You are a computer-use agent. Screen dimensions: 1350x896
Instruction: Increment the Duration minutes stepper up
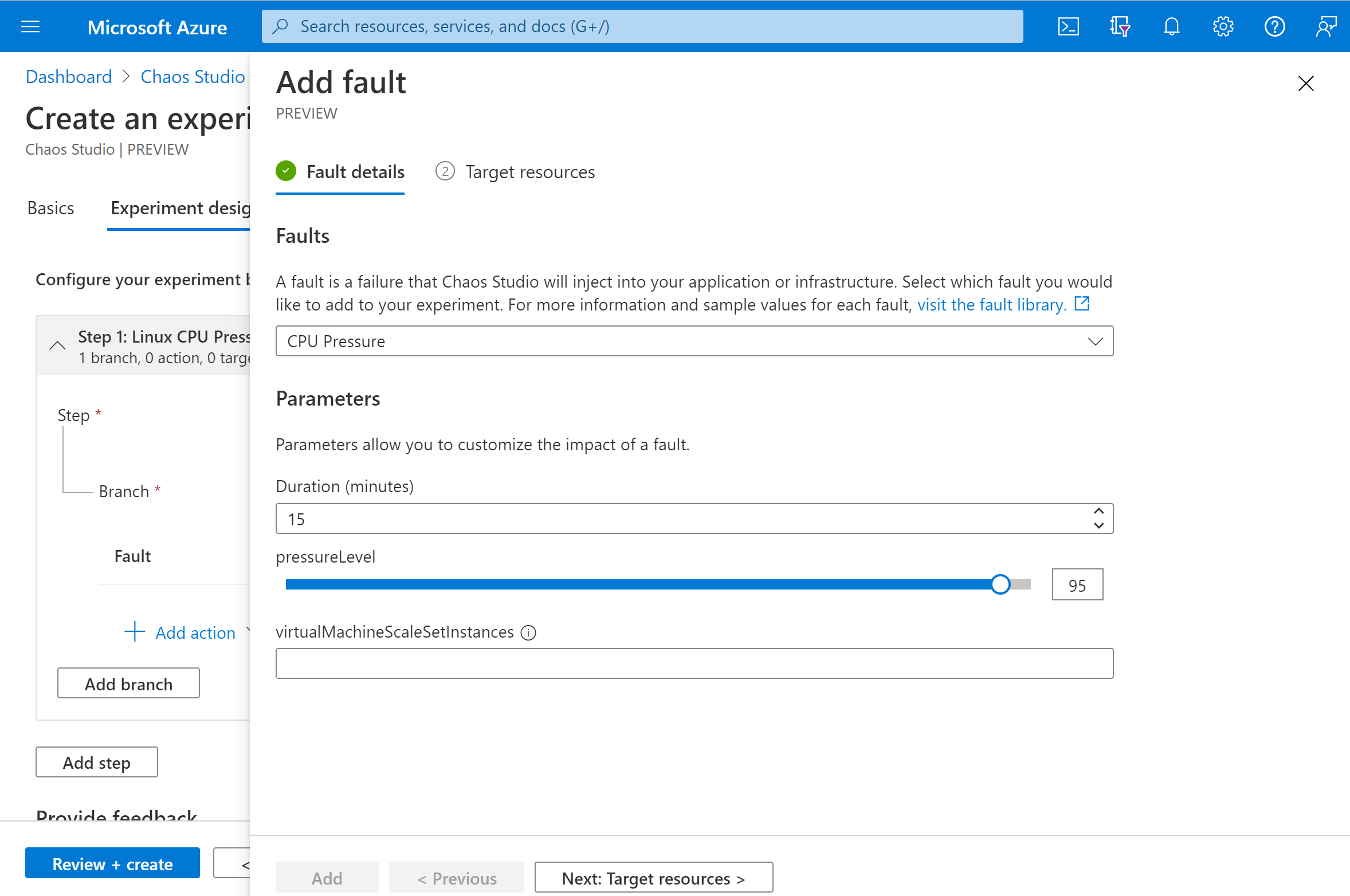coord(1098,511)
